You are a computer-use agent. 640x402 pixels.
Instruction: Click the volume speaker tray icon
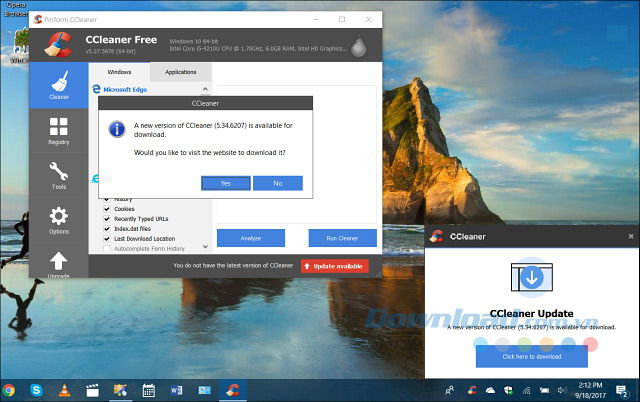point(562,391)
